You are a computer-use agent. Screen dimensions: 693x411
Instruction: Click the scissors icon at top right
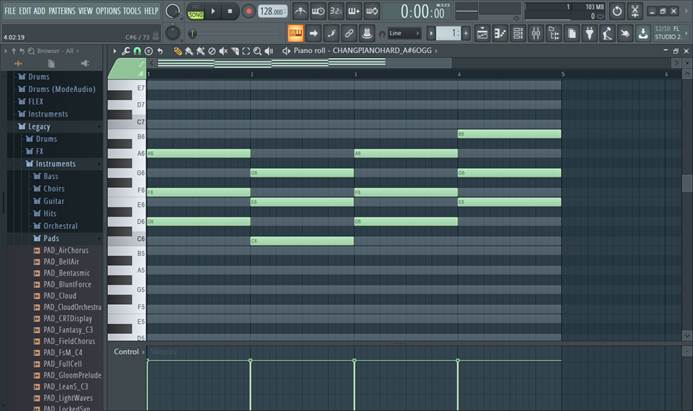click(x=635, y=11)
